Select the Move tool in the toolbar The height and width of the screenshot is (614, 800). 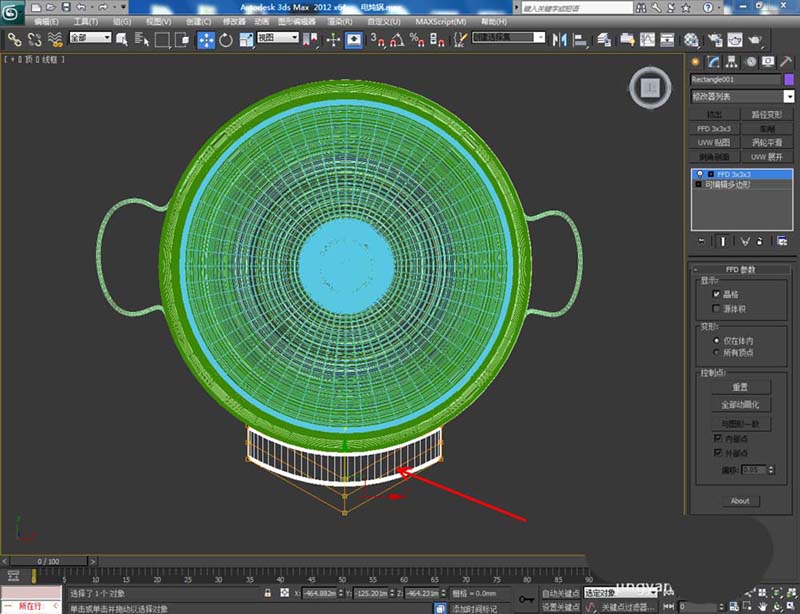click(x=206, y=40)
